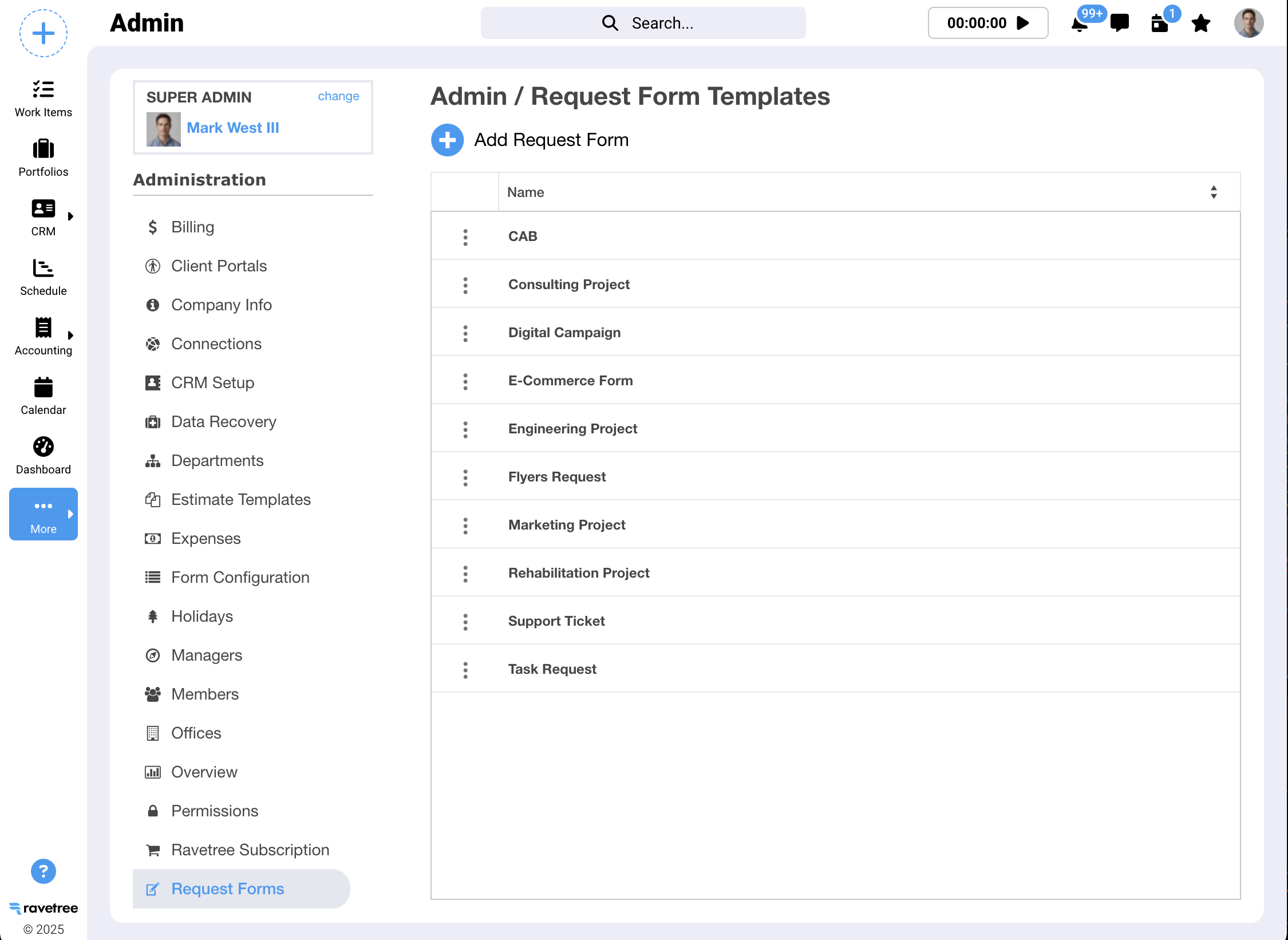
Task: Click the calendar badge icon in header
Action: (1159, 24)
